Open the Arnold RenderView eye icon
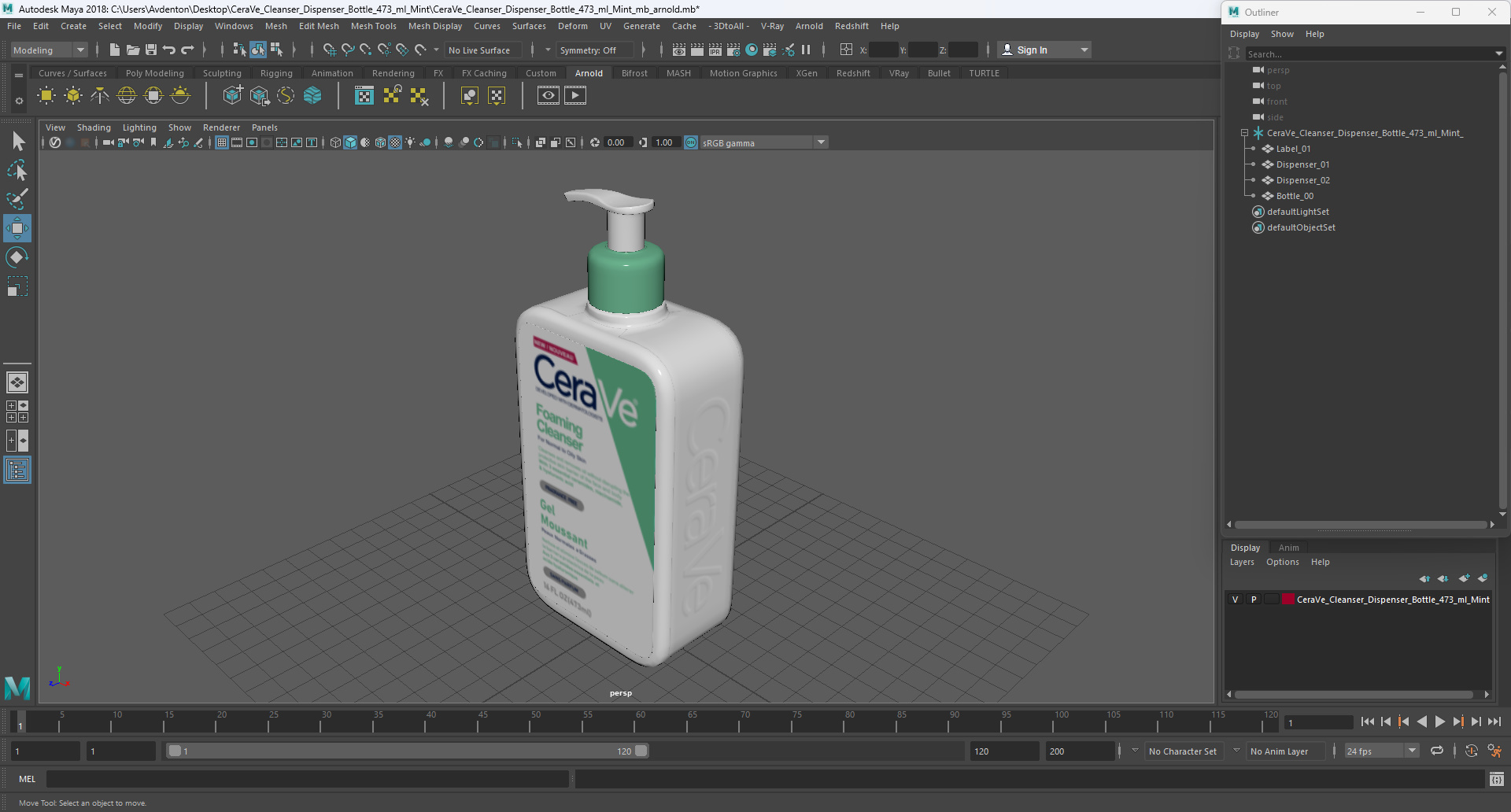 [x=549, y=96]
